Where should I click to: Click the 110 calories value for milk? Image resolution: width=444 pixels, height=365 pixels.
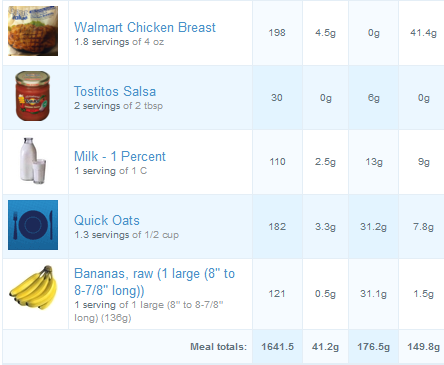[277, 162]
